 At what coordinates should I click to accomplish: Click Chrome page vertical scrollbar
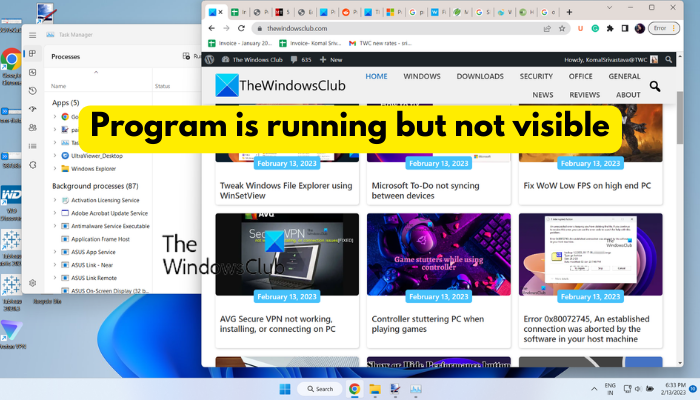(x=680, y=118)
